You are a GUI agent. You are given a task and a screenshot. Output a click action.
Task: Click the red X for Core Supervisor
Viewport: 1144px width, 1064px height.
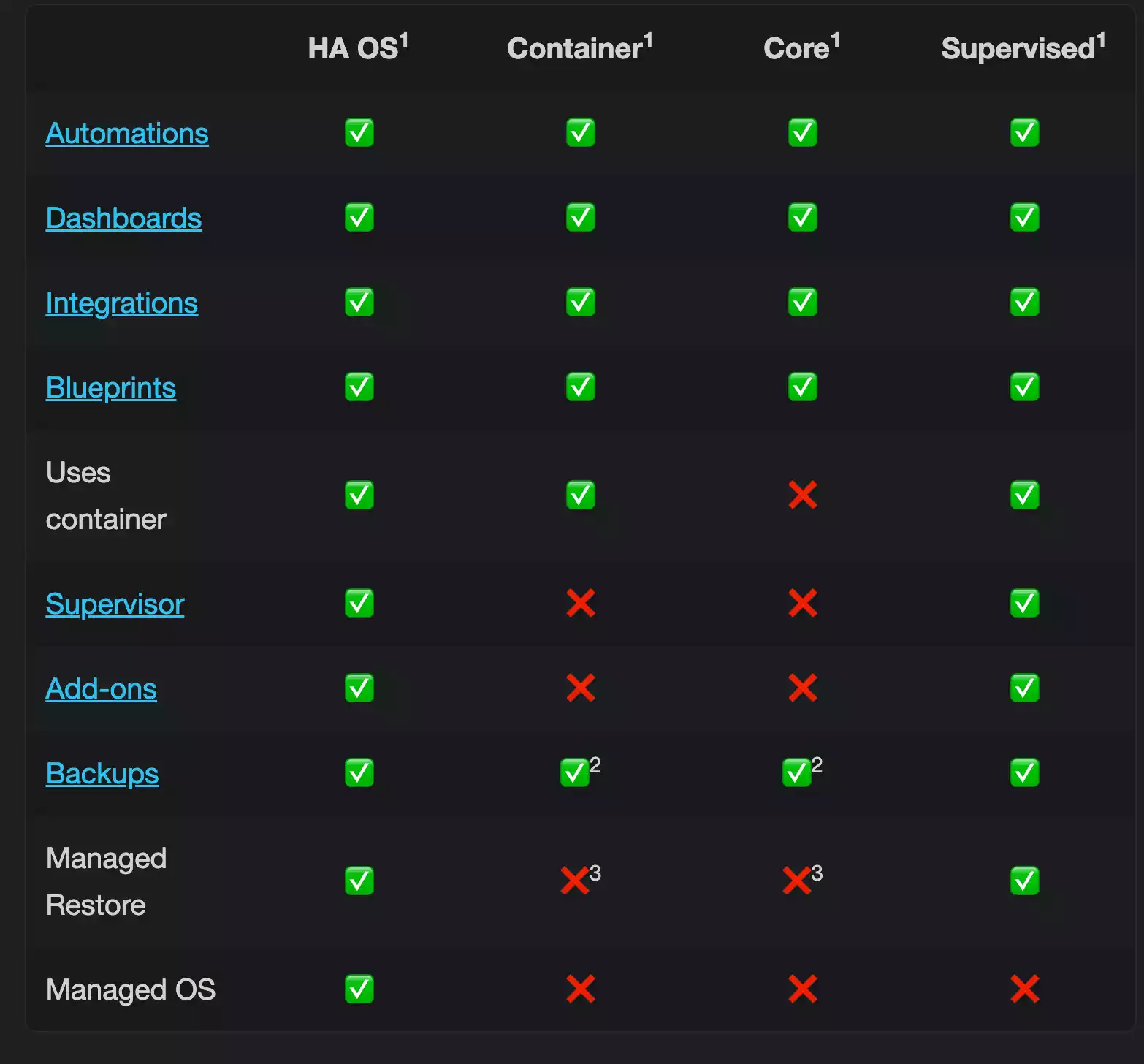(802, 604)
